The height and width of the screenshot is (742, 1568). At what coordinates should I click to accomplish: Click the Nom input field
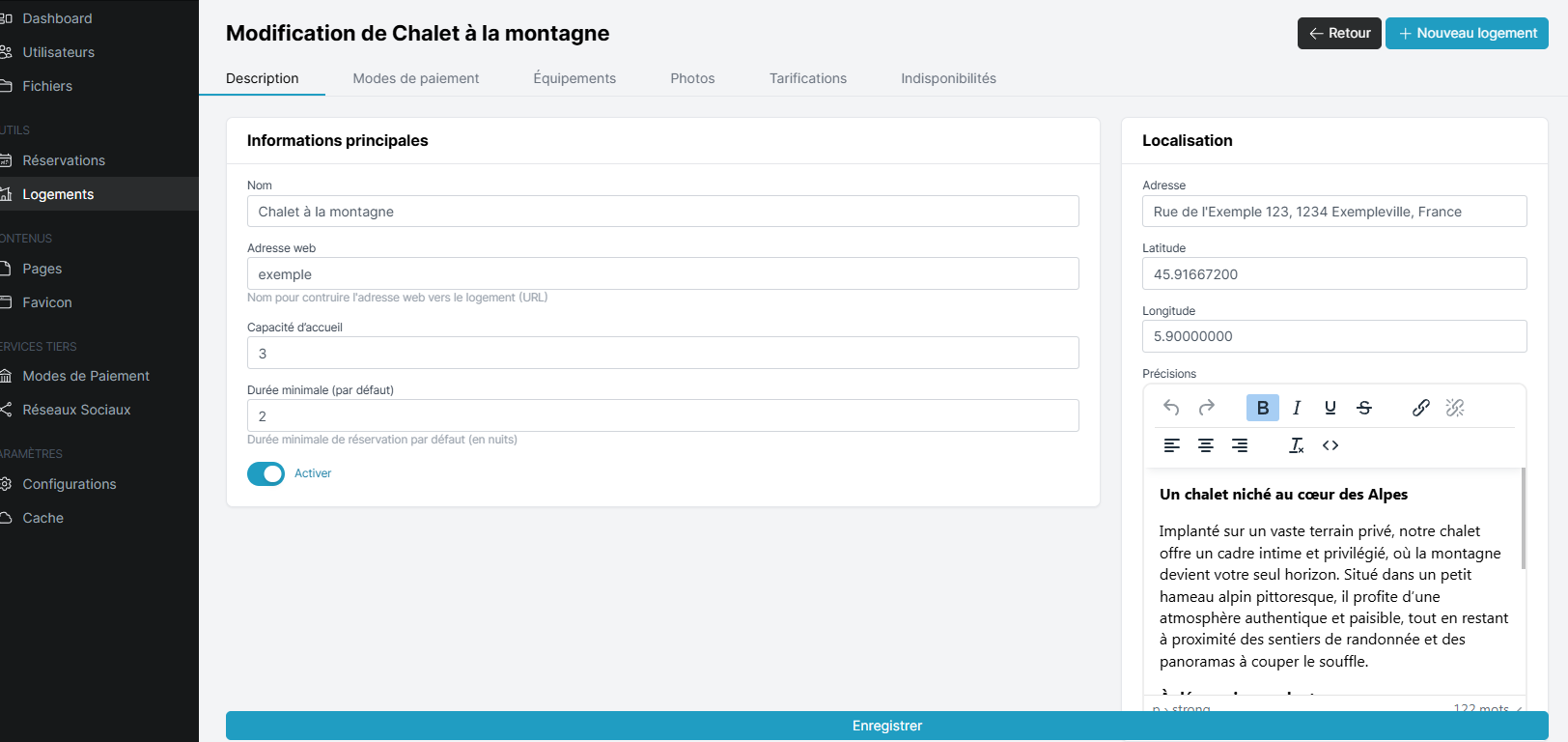tap(663, 212)
